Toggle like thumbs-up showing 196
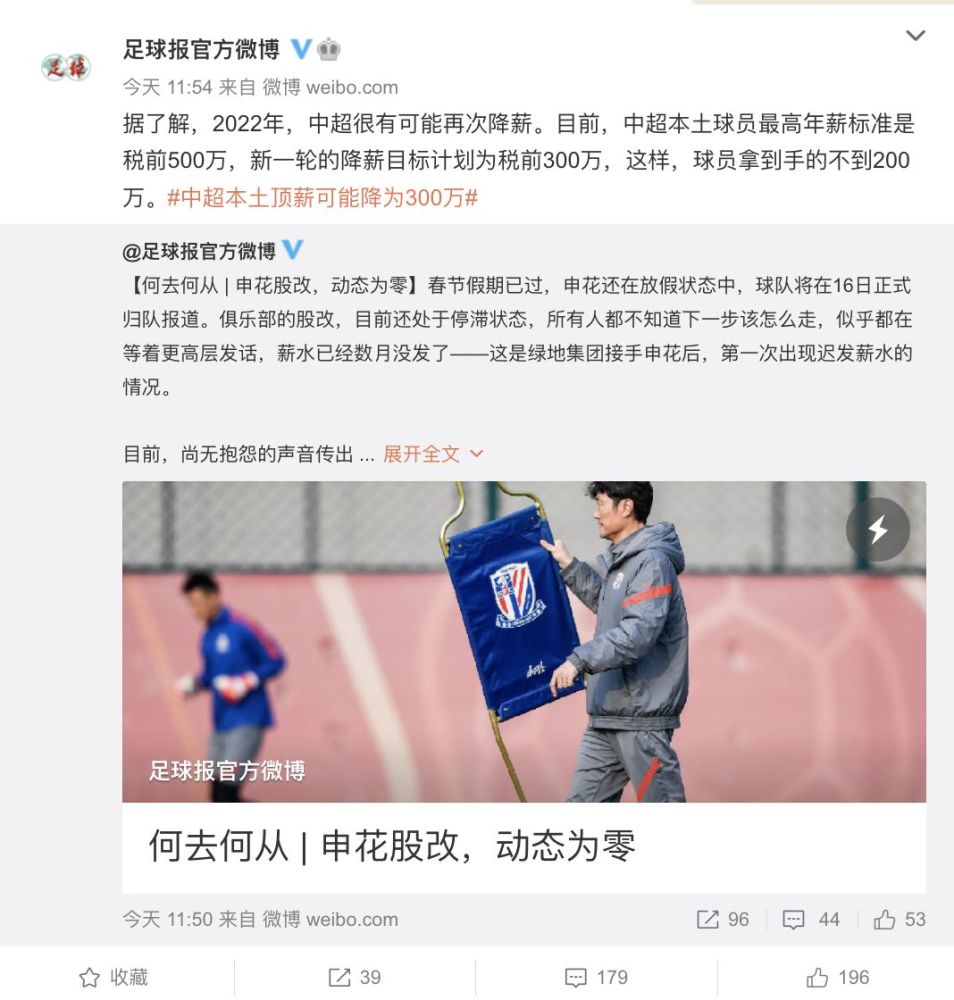The width and height of the screenshot is (954, 1000). (837, 977)
